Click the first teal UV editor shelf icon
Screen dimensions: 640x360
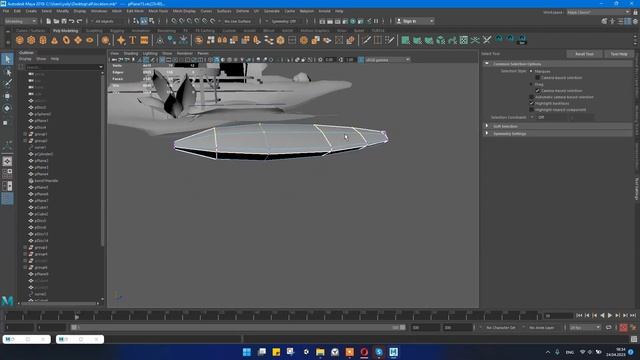(x=405, y=40)
